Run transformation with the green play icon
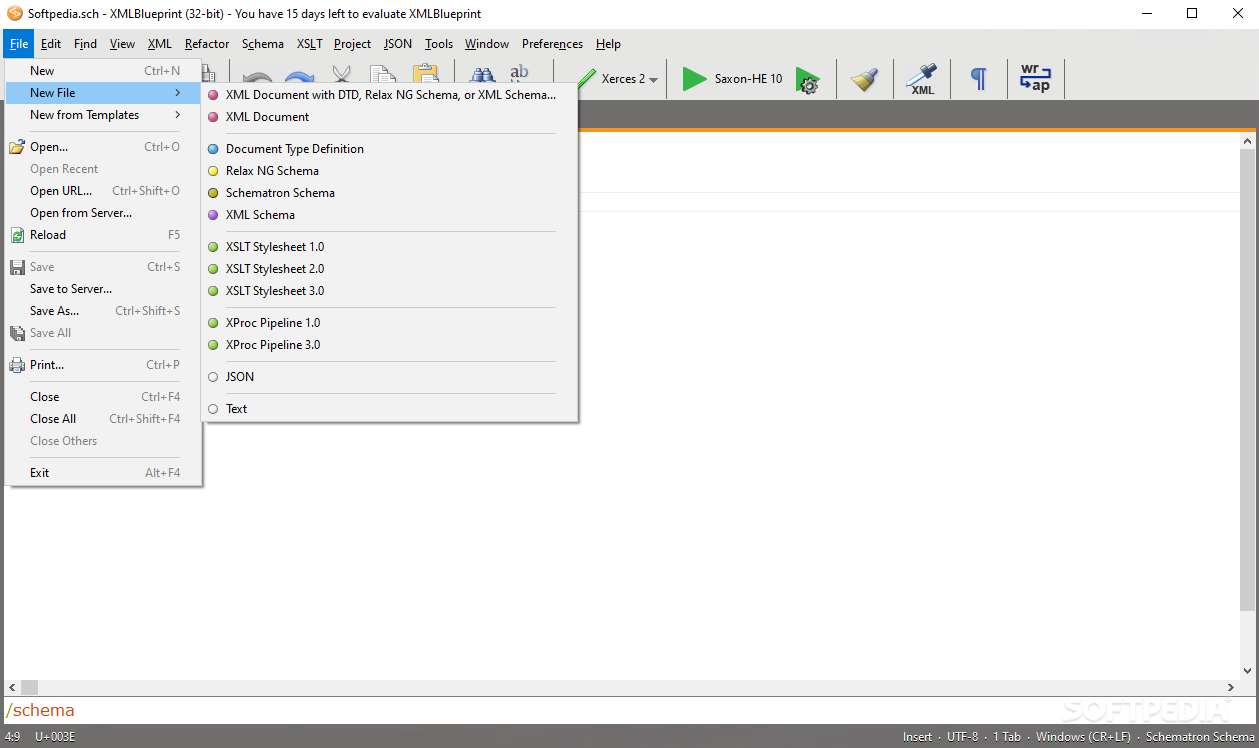Screen dimensions: 1259x748 [694, 79]
